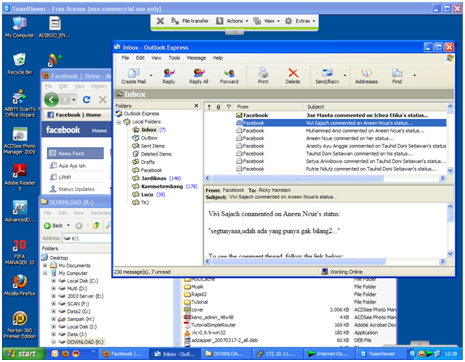Click Create Mail in Outlook Express toolbar
Screen dimensions: 465x362
134,76
